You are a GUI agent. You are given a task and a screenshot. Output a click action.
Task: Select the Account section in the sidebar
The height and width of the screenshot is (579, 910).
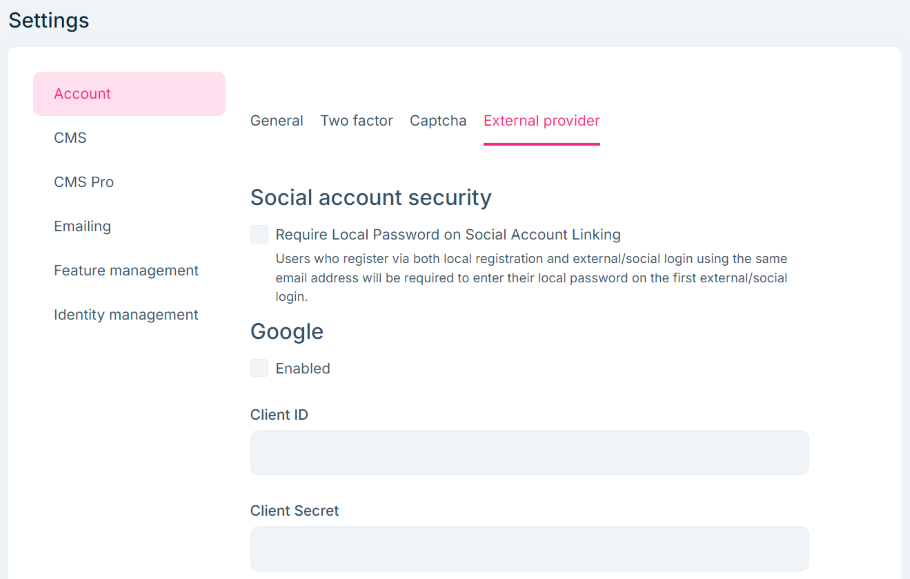pyautogui.click(x=83, y=93)
